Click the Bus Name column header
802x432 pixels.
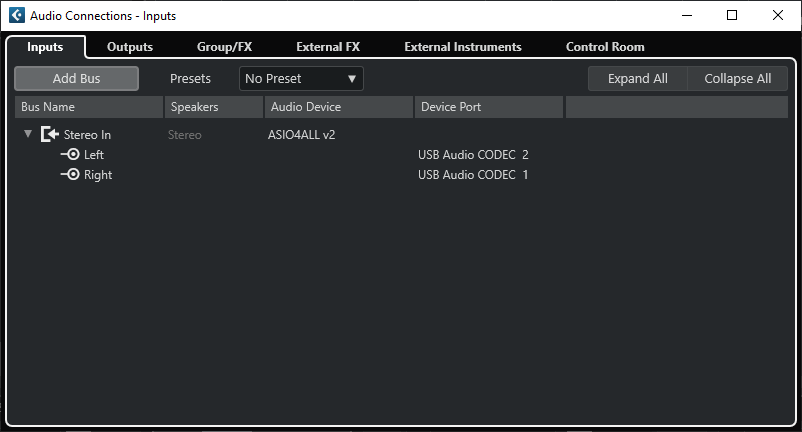[88, 107]
